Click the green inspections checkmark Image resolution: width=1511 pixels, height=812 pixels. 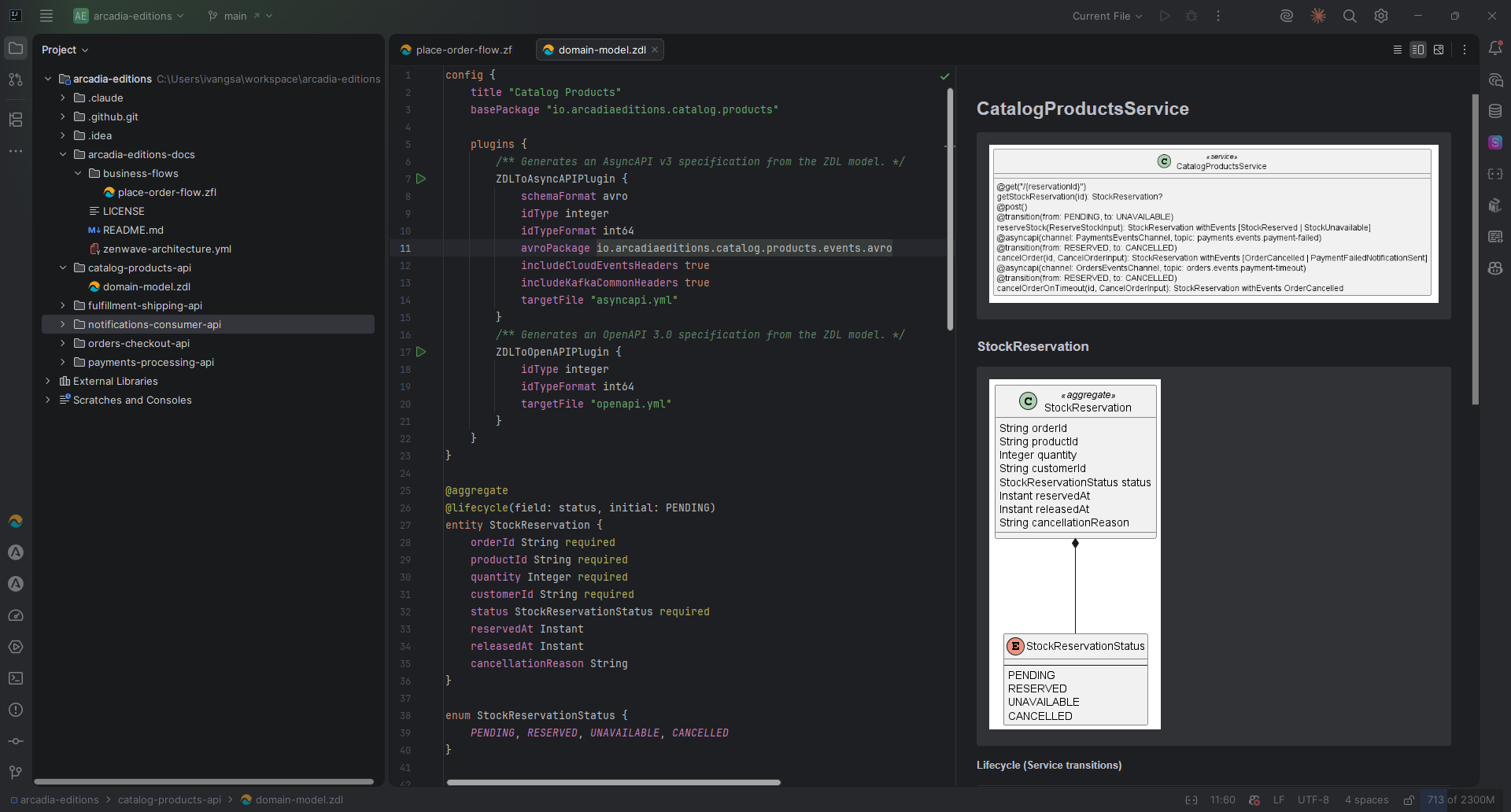click(x=945, y=76)
